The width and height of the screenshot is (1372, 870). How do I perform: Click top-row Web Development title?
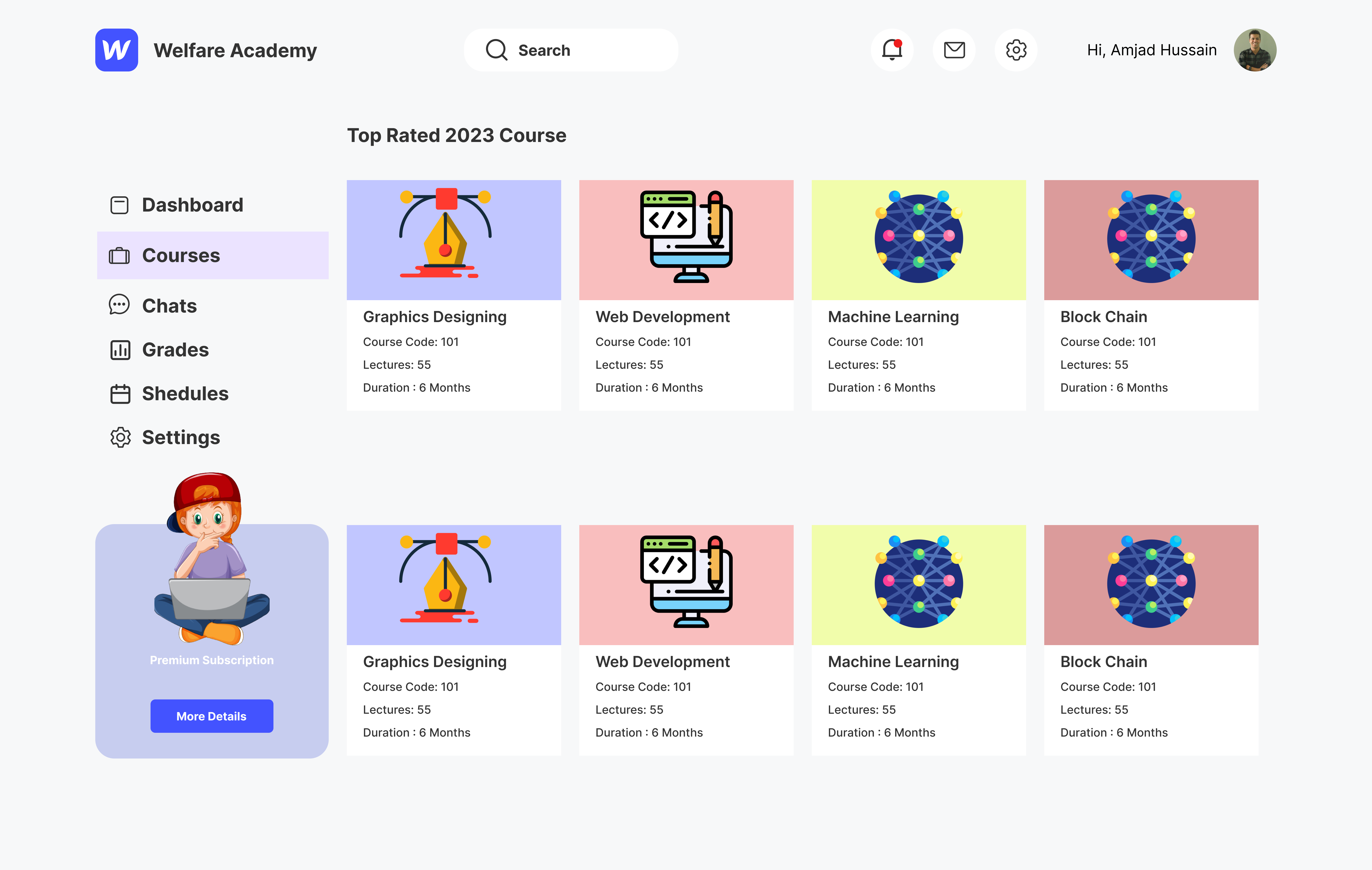[663, 317]
